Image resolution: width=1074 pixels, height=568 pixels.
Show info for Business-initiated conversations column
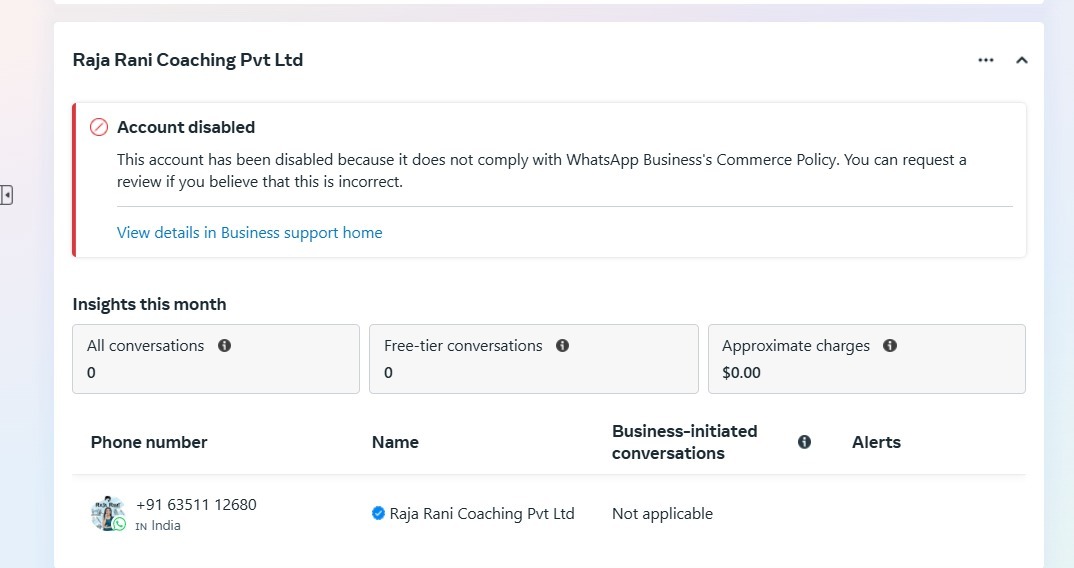[804, 442]
